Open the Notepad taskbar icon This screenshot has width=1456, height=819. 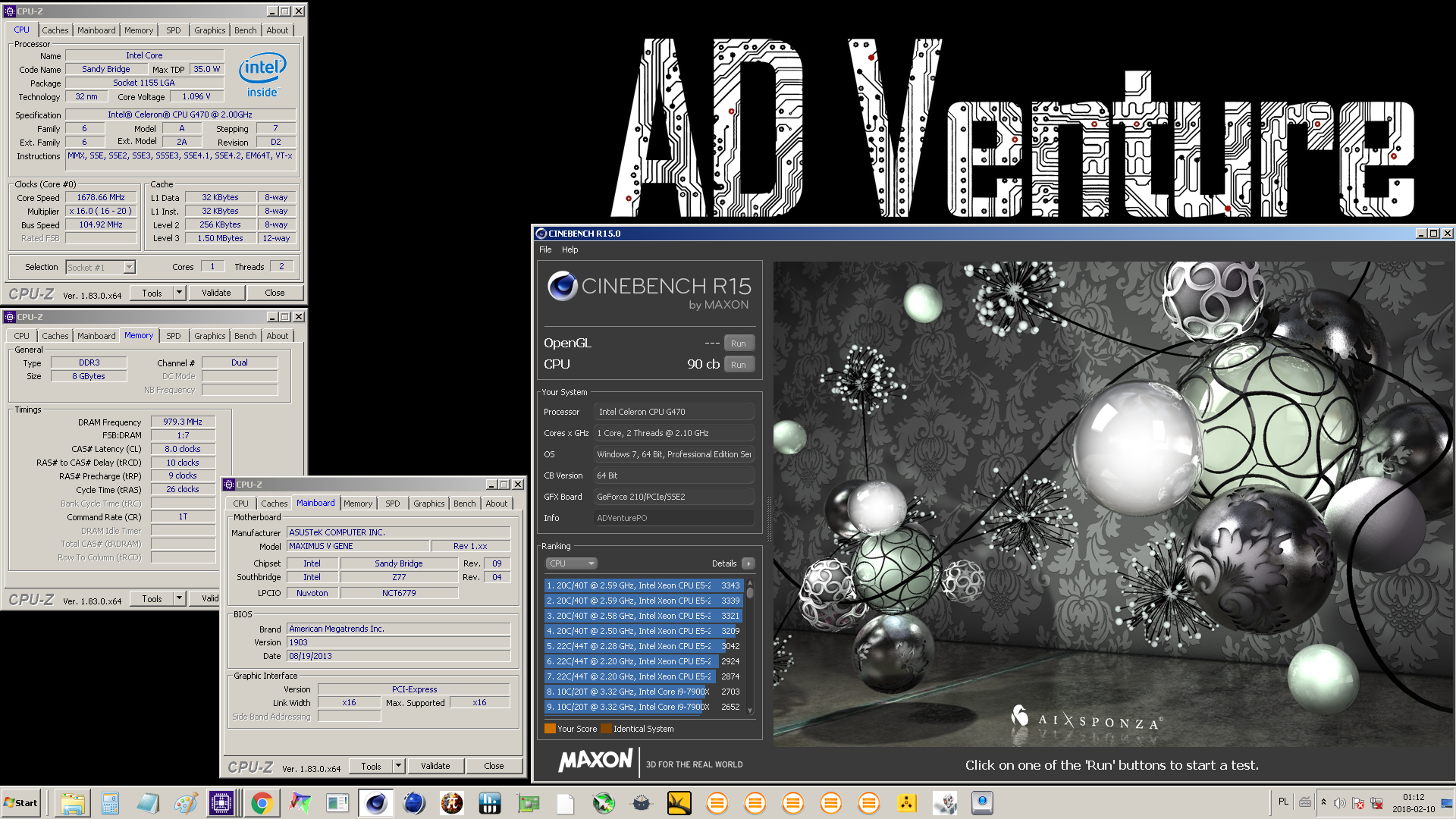pos(148,803)
